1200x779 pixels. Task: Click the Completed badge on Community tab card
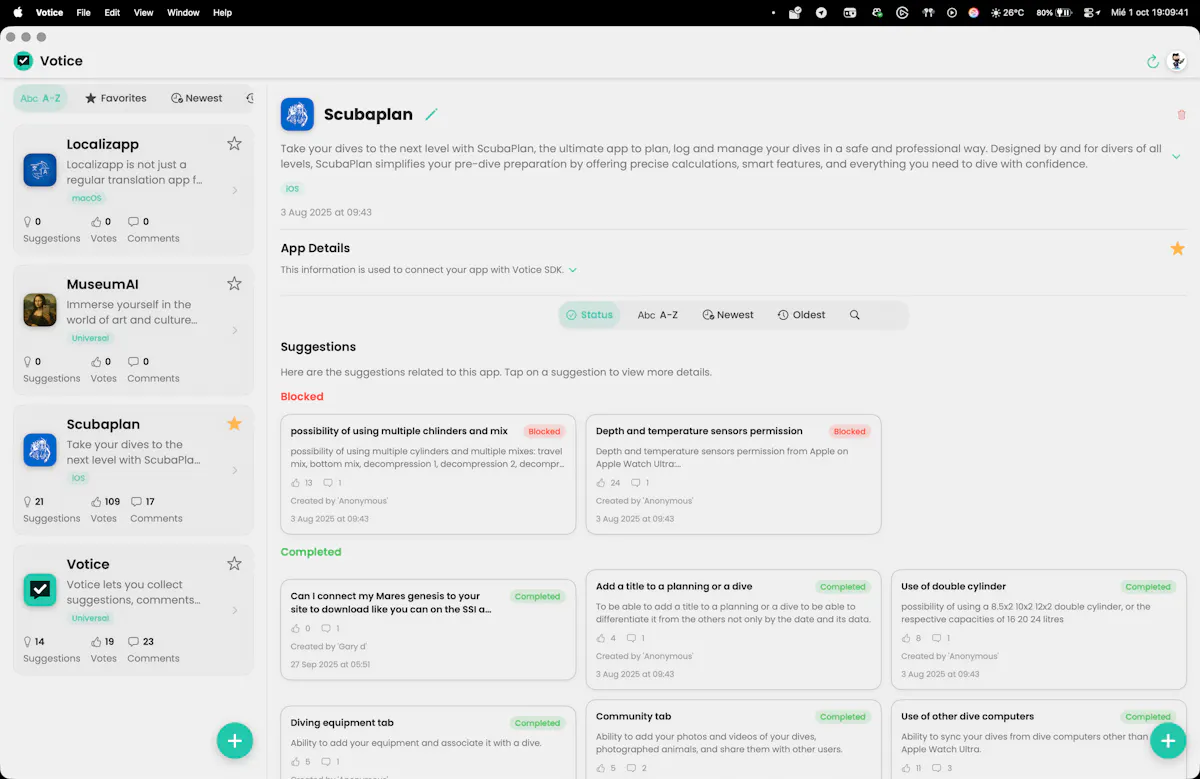843,717
